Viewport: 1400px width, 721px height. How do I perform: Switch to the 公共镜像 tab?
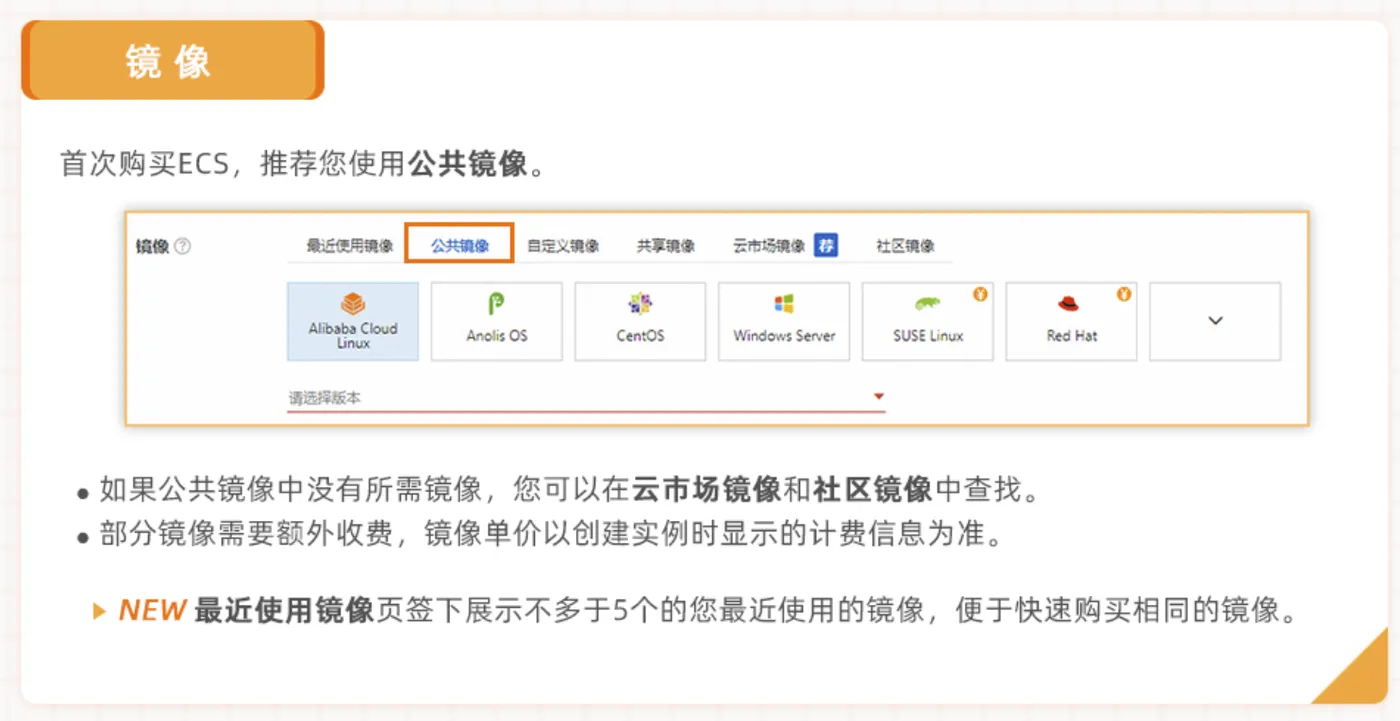[x=461, y=244]
